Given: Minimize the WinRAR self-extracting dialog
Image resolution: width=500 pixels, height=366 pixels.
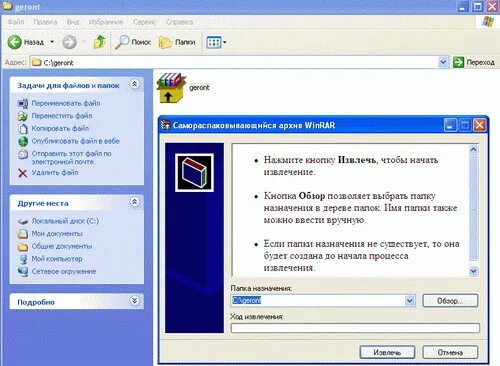Looking at the screenshot, I should [x=450, y=125].
